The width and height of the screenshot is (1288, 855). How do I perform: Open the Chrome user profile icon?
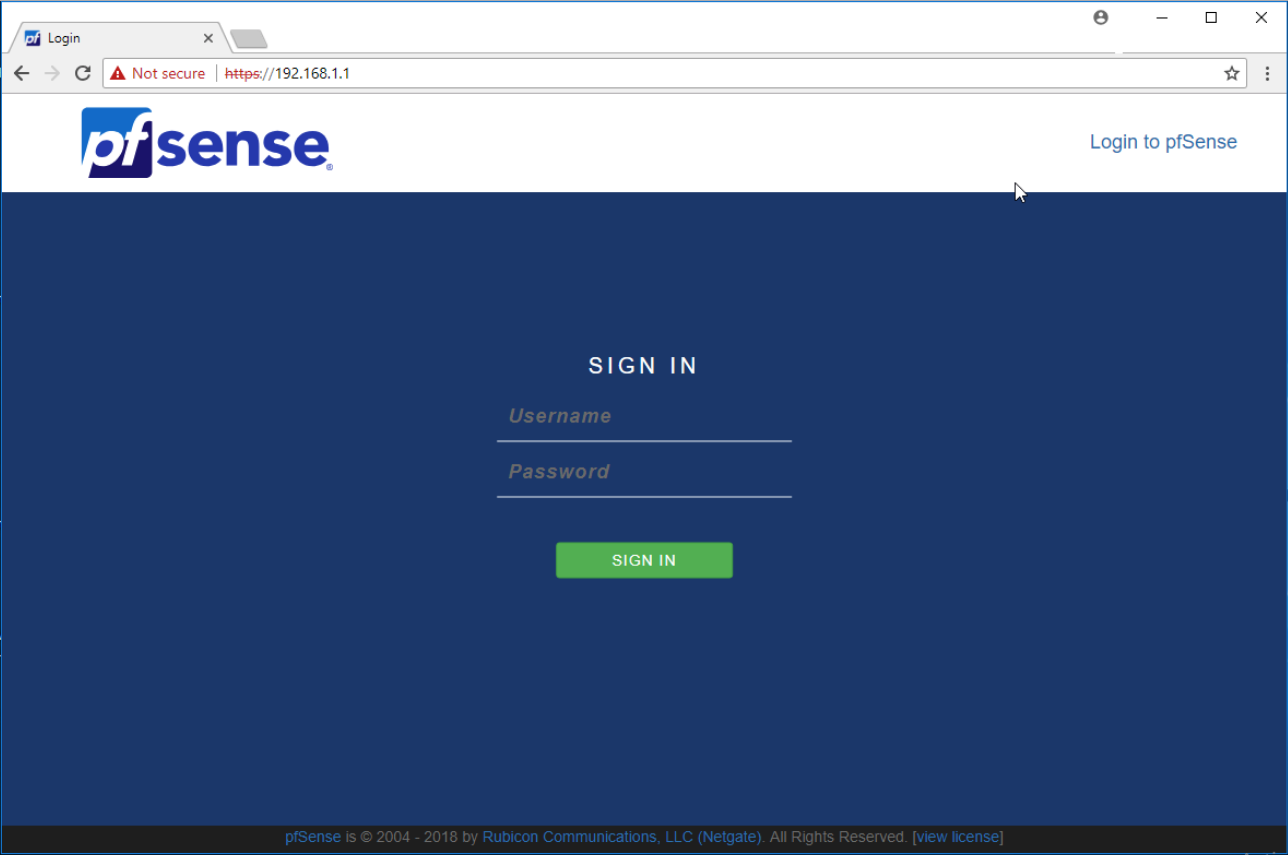[1101, 18]
